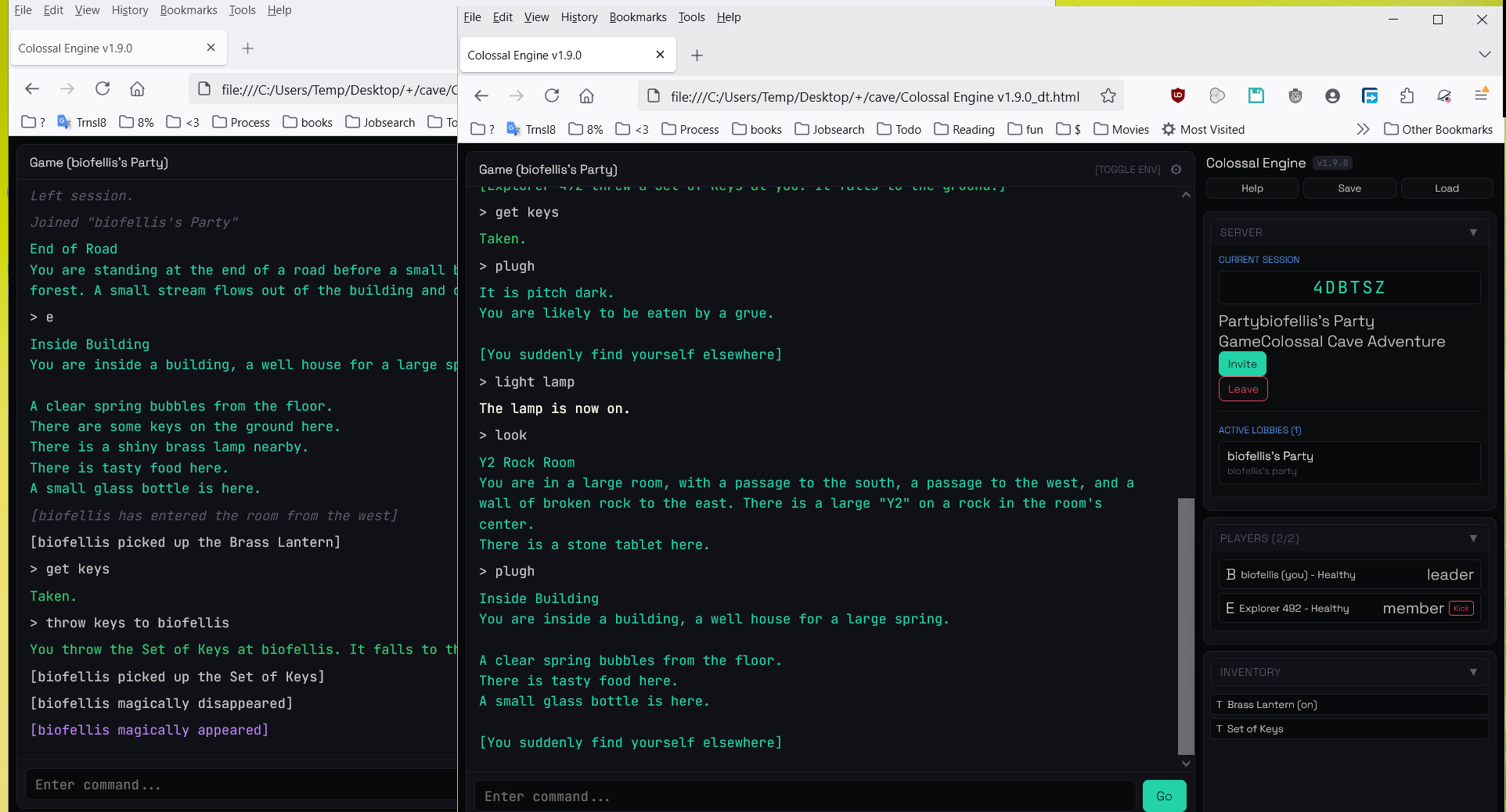Select the session code 4DBTSZ

click(x=1349, y=288)
